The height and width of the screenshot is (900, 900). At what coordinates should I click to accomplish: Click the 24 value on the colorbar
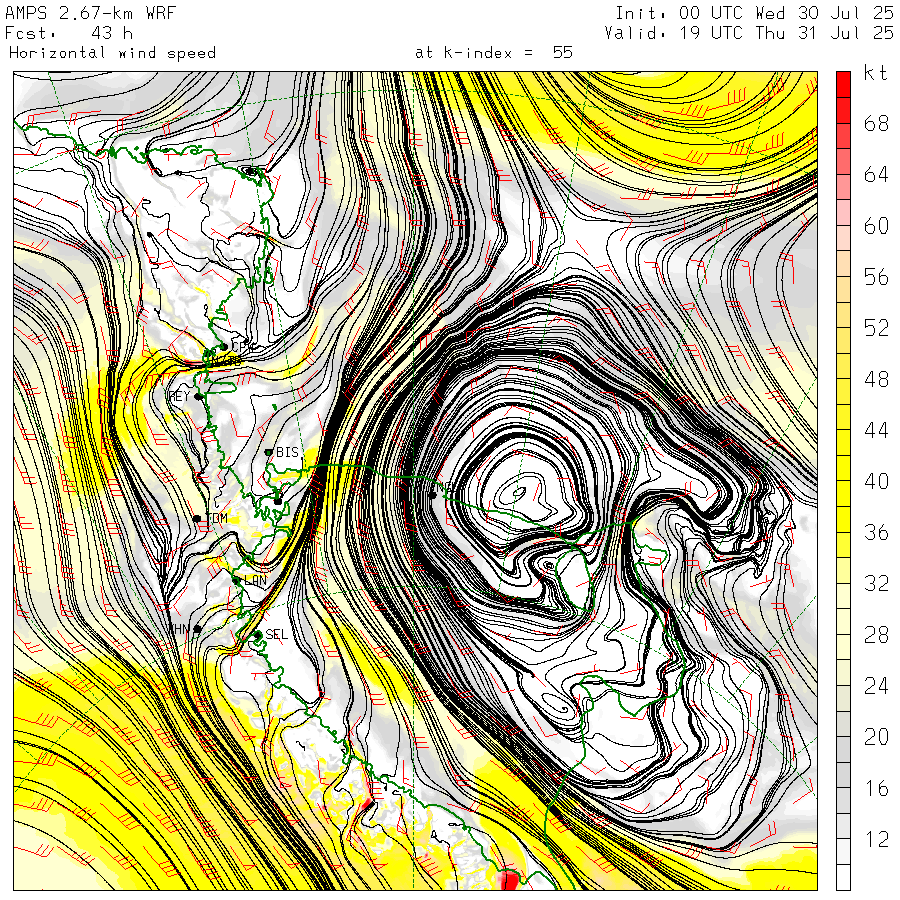[876, 686]
